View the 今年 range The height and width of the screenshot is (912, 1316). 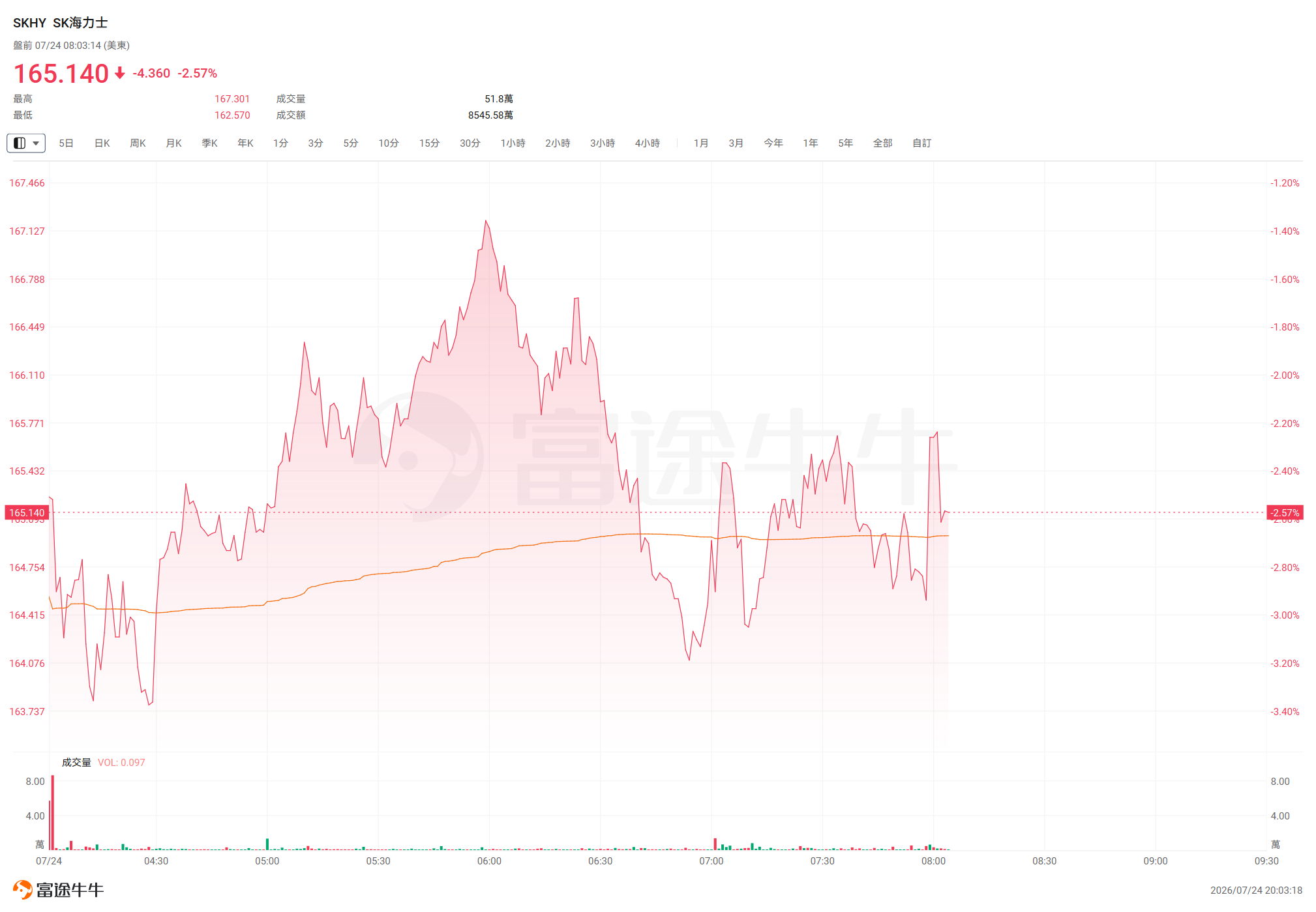(x=773, y=143)
